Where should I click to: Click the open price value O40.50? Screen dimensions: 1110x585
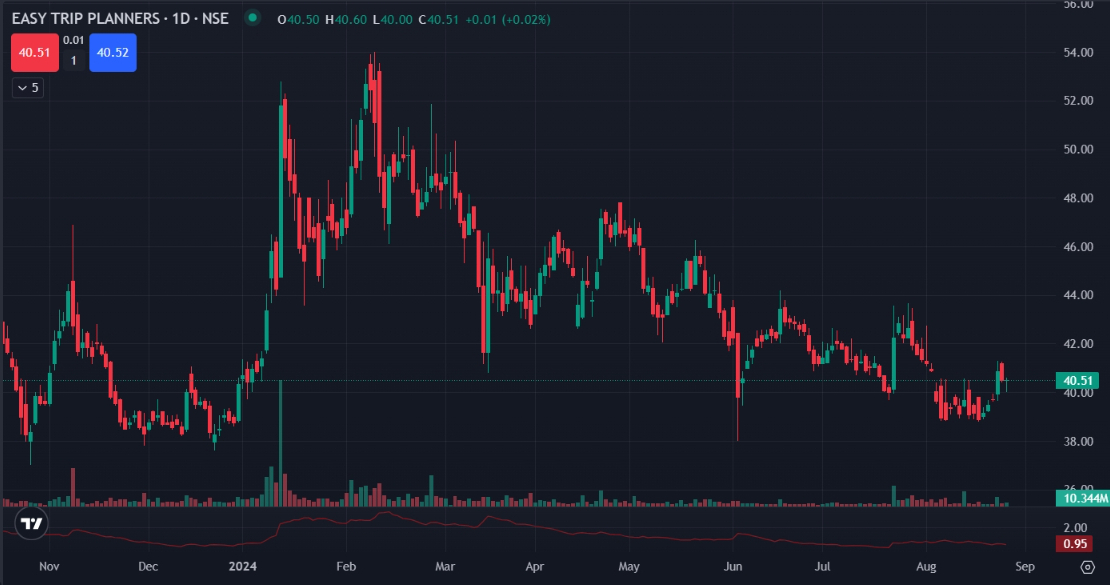tap(298, 20)
